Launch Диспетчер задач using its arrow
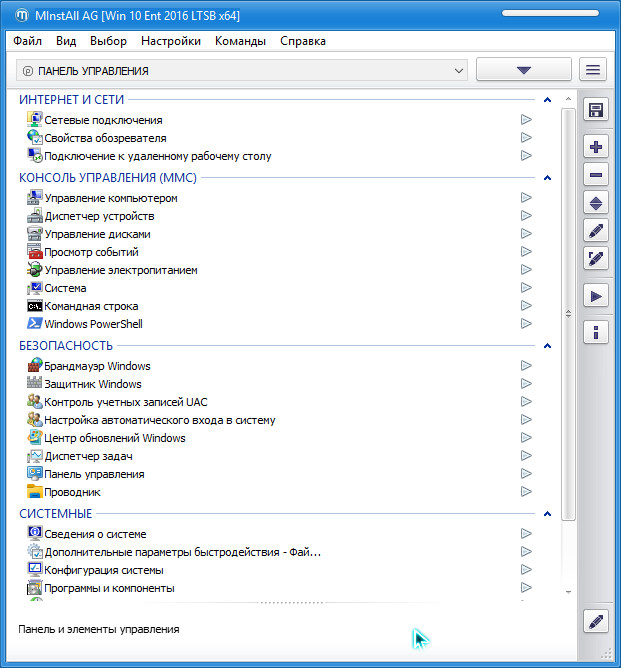The image size is (621, 668). (x=526, y=456)
